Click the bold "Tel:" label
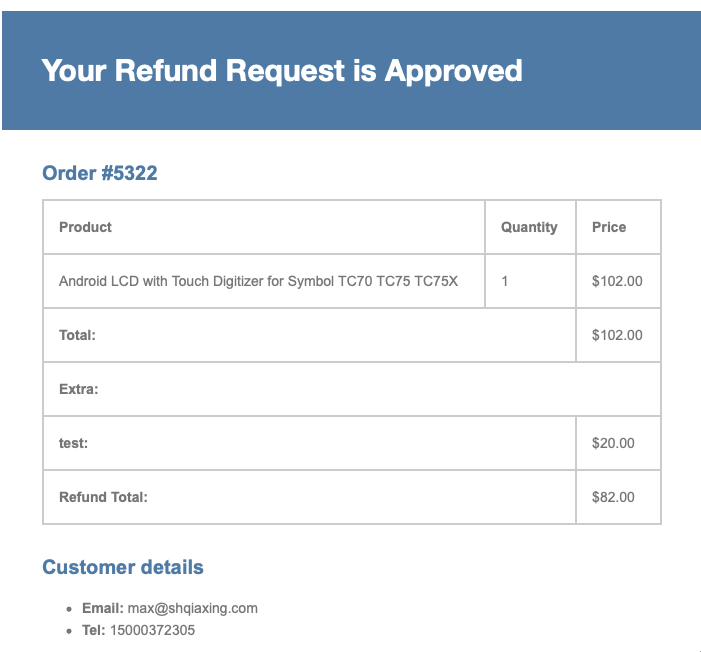The width and height of the screenshot is (701, 652). tap(95, 630)
